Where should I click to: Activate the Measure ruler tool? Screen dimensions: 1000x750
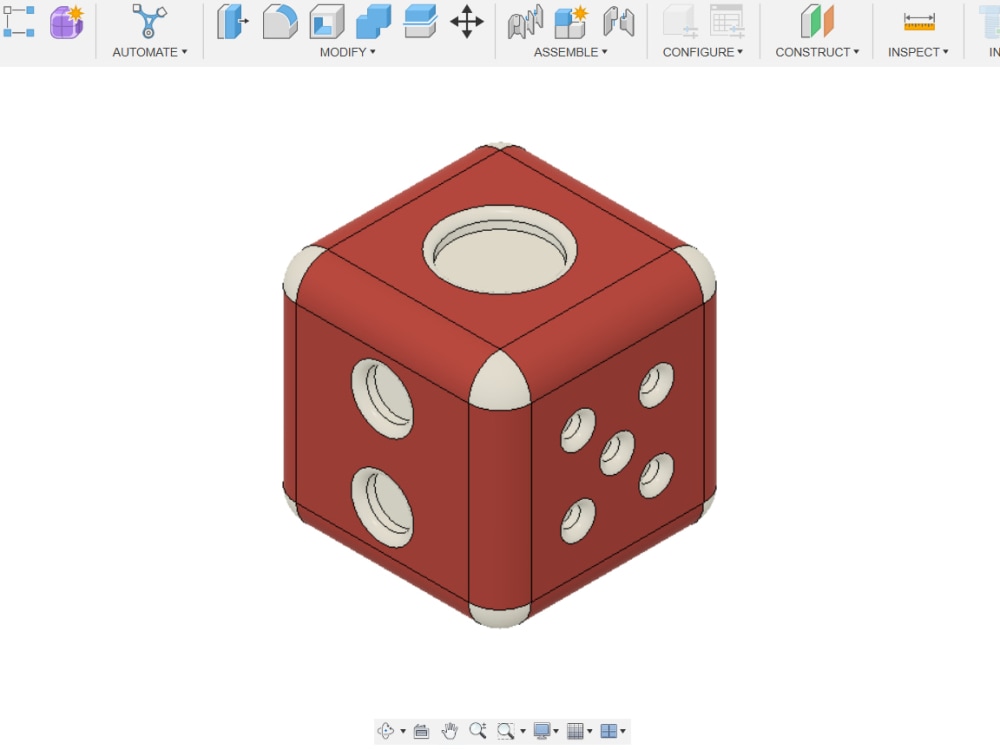click(x=919, y=23)
